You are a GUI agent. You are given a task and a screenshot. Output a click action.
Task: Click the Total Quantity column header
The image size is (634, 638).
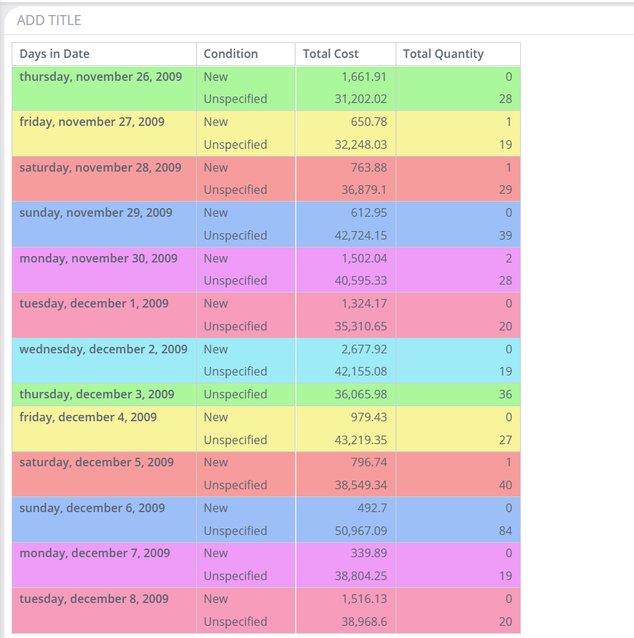click(x=443, y=54)
